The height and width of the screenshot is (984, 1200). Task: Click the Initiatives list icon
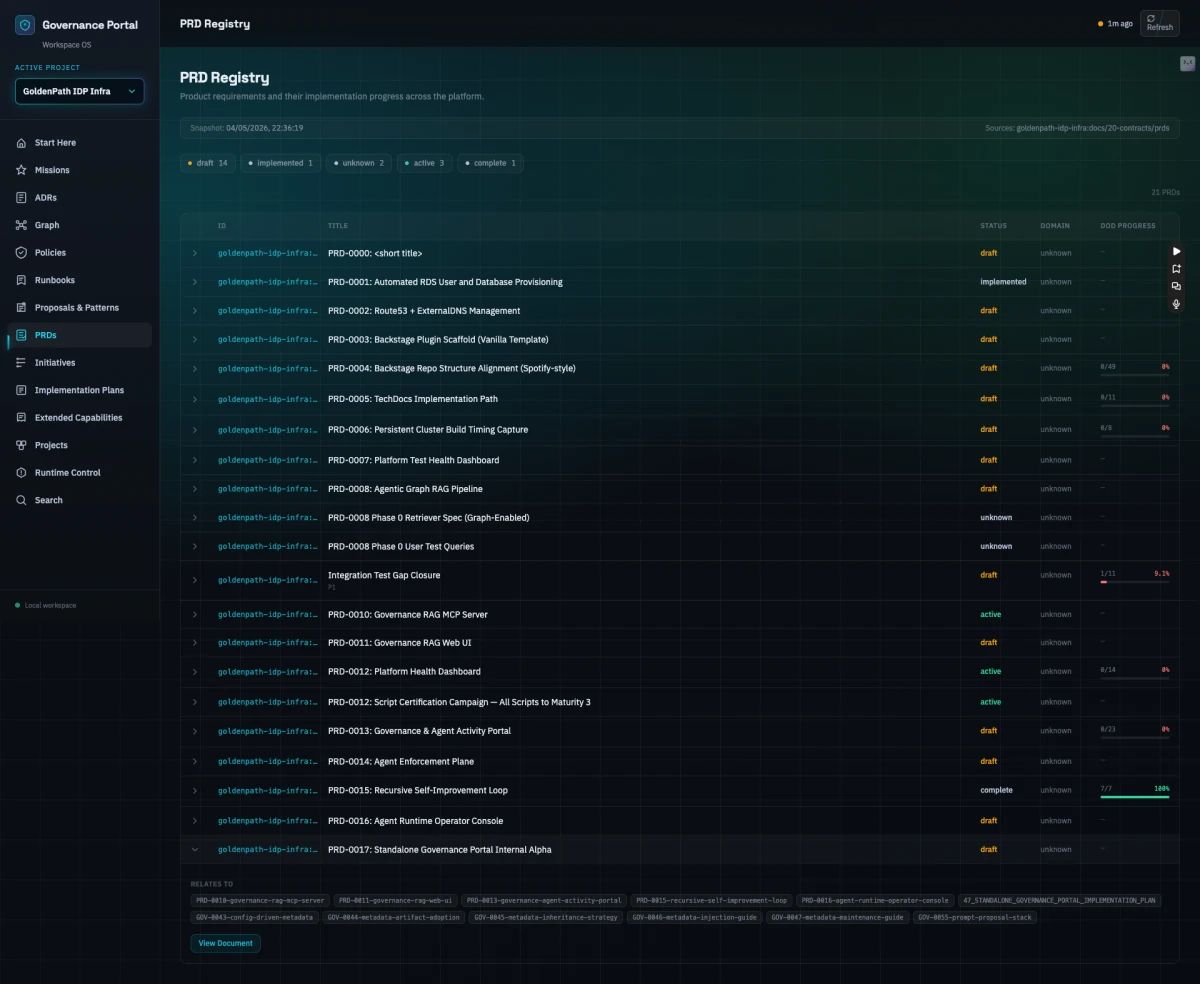21,363
